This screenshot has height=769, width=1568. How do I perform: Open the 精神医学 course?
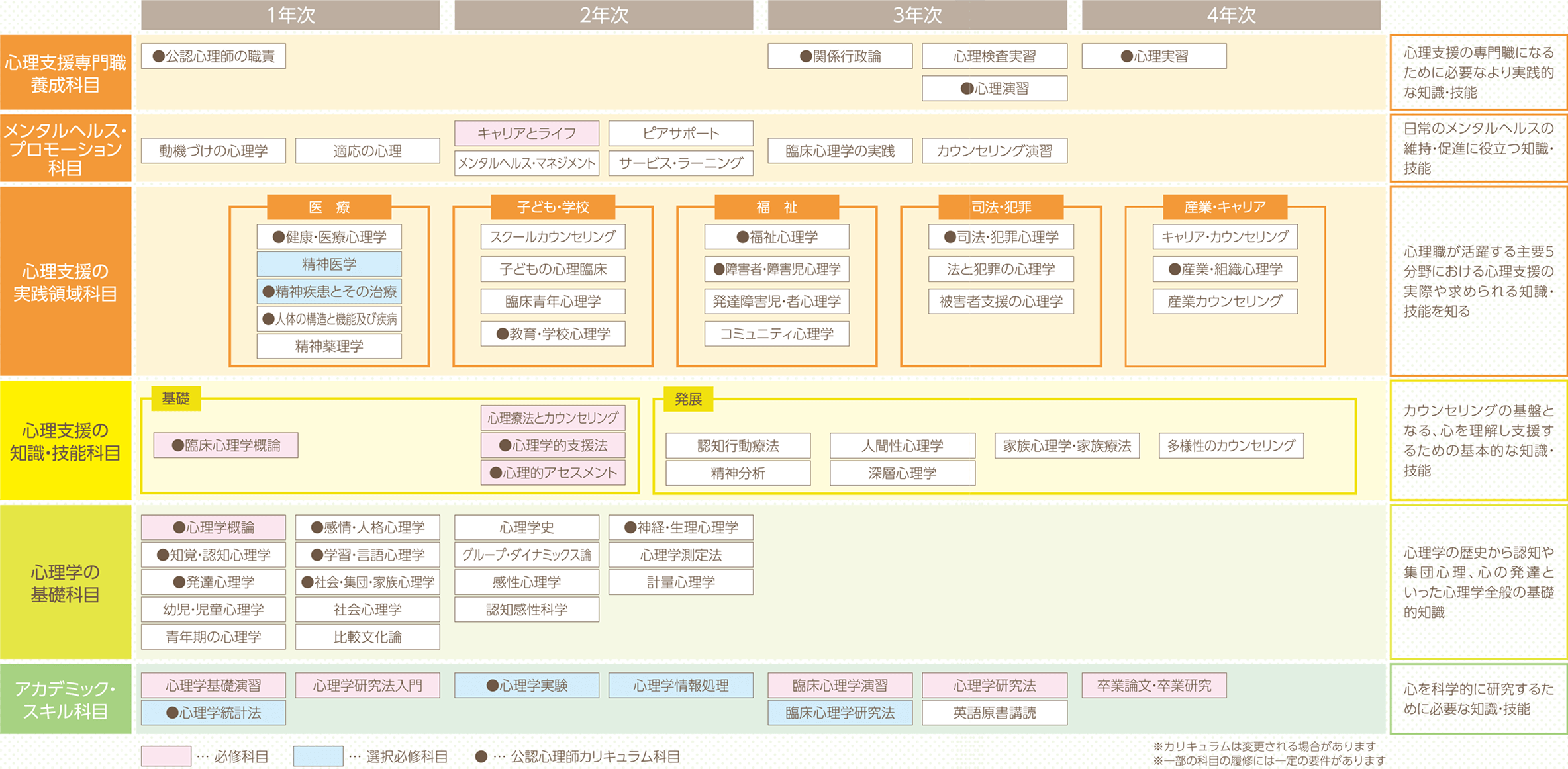329,264
